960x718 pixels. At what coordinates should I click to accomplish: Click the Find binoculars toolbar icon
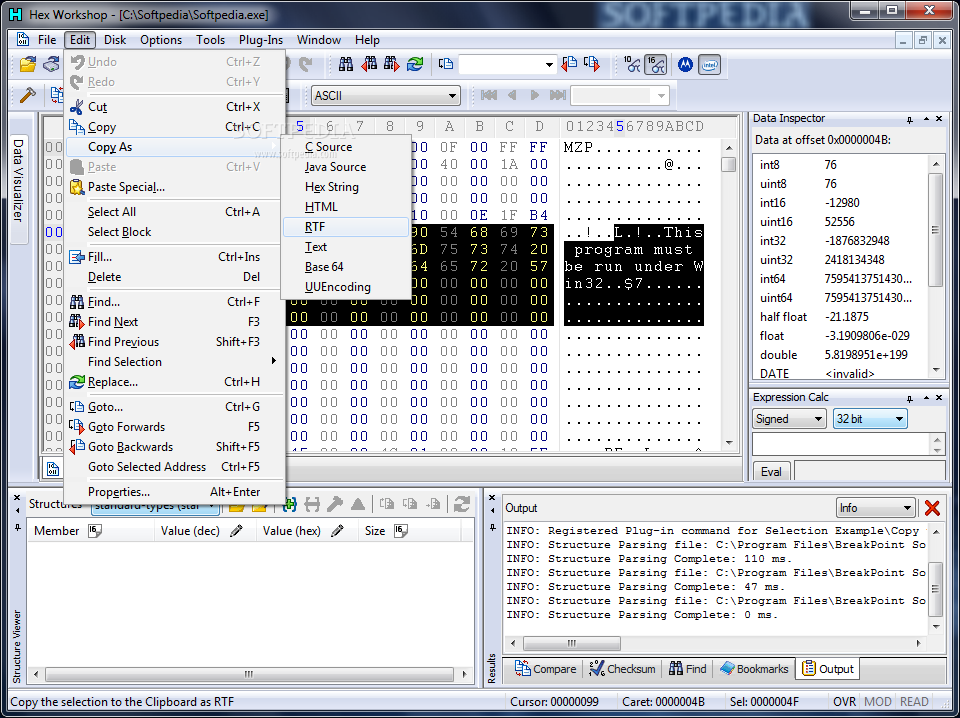coord(346,64)
